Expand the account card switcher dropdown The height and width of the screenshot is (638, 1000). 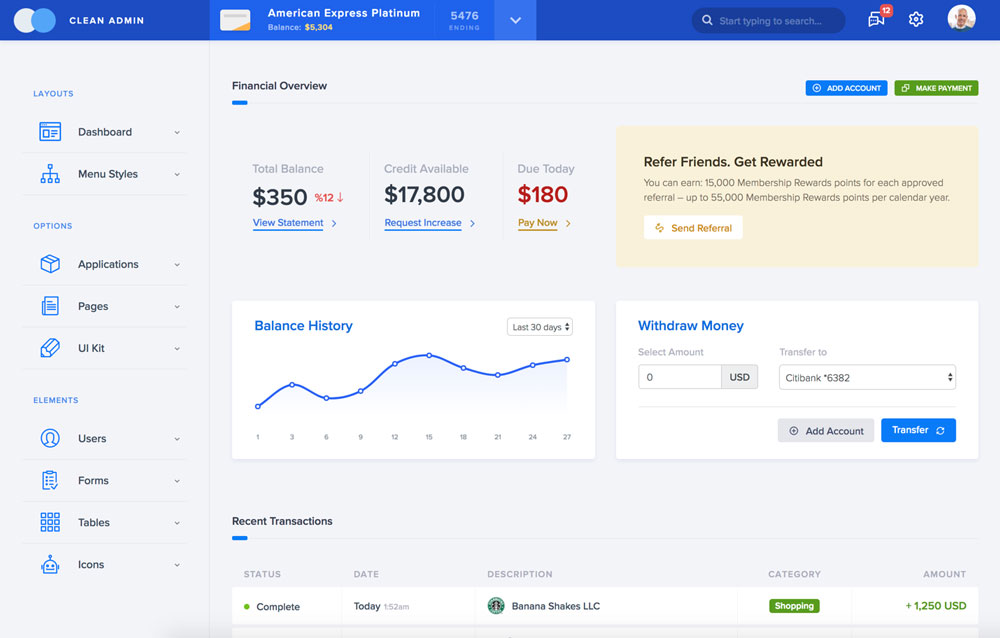tap(515, 20)
